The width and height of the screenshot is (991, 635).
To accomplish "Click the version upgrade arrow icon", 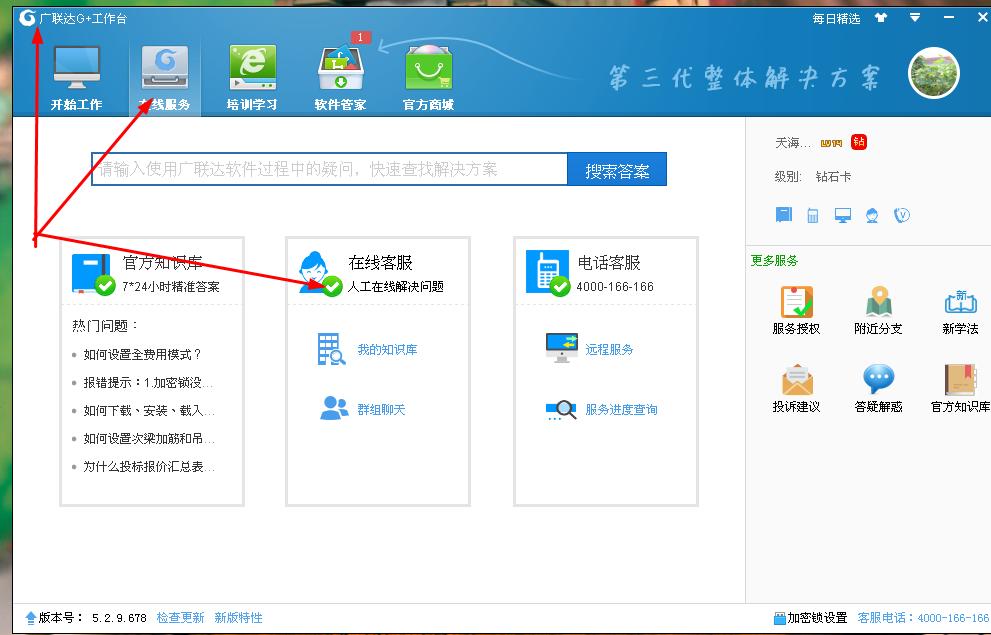I will click(x=30, y=617).
